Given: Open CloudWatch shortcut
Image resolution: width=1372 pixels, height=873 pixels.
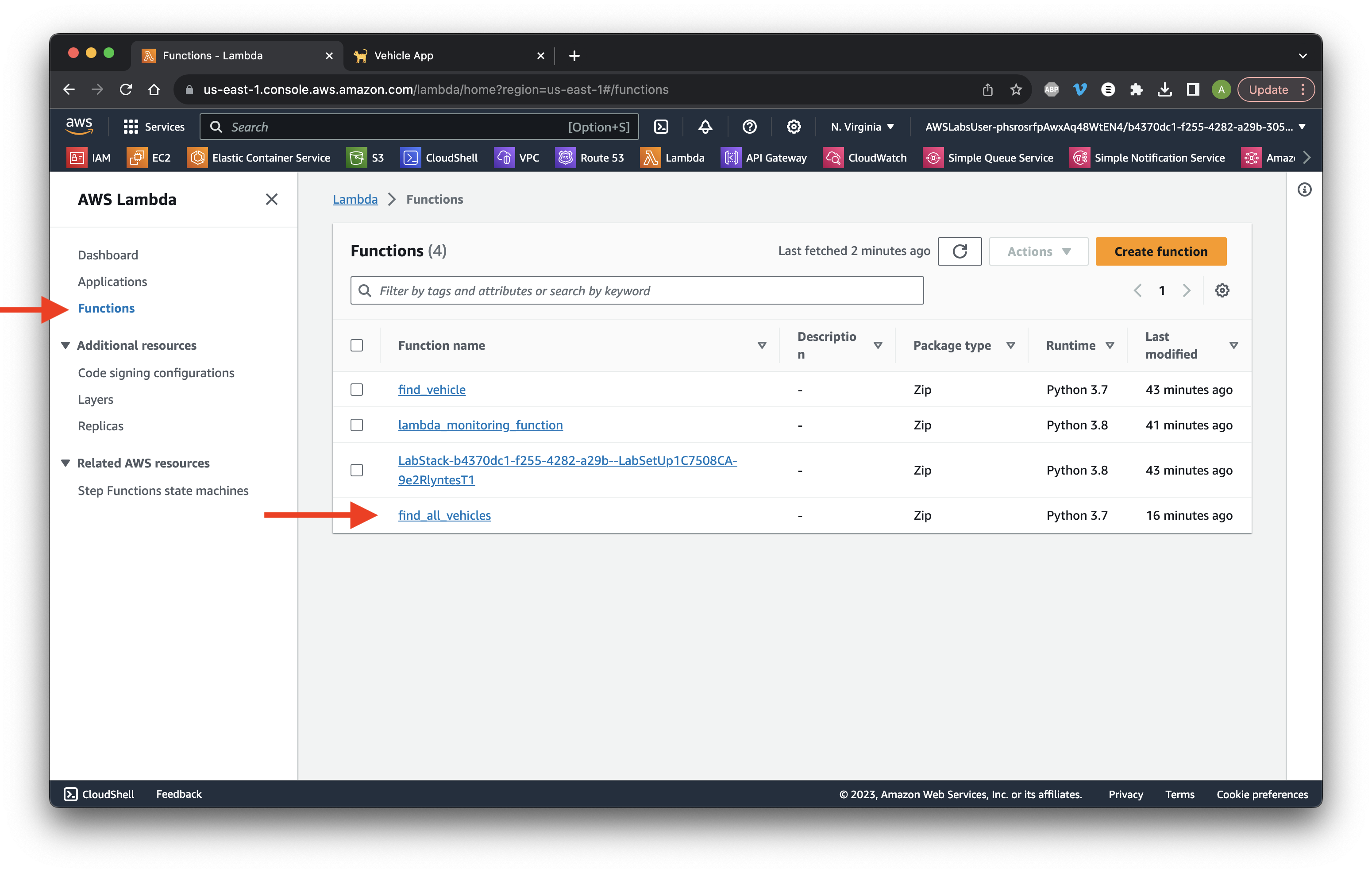Looking at the screenshot, I should tap(865, 158).
